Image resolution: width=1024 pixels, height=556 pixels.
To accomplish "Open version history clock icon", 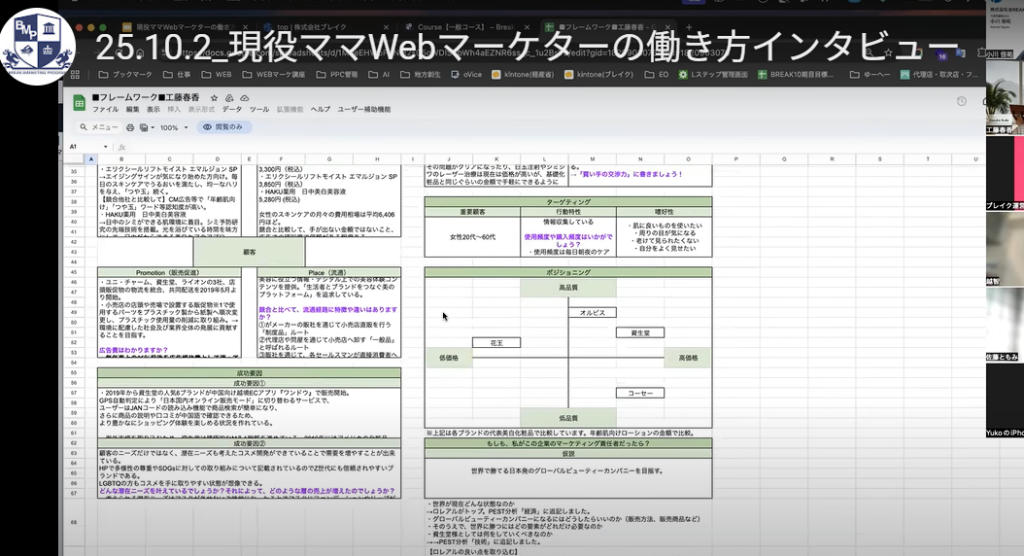I will coord(962,101).
